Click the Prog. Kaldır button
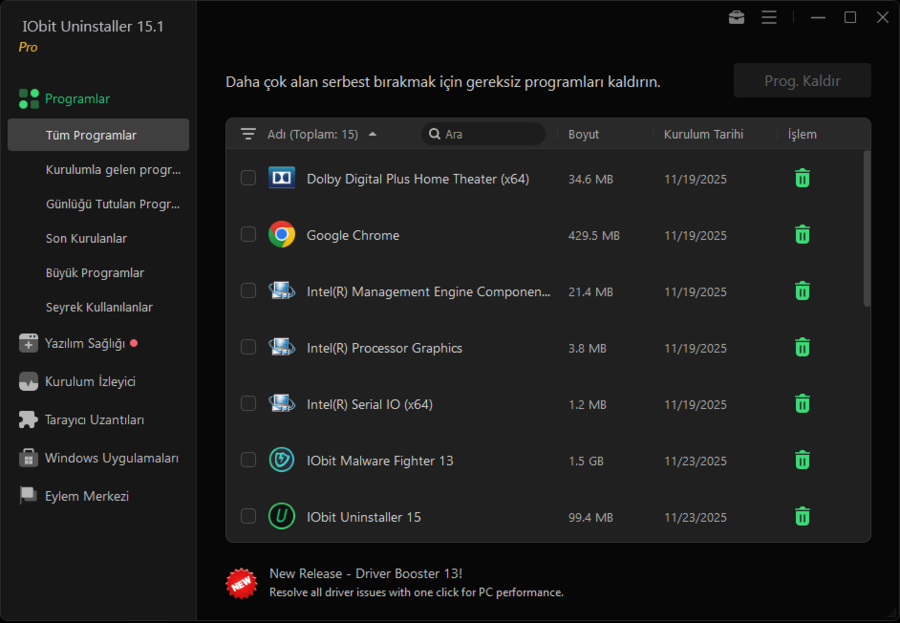This screenshot has width=900, height=623. 802,80
